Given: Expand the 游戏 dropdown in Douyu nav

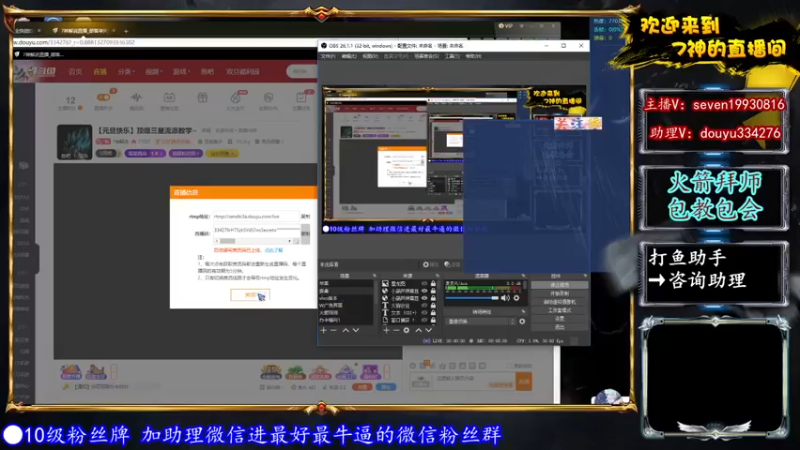Looking at the screenshot, I should (x=181, y=72).
